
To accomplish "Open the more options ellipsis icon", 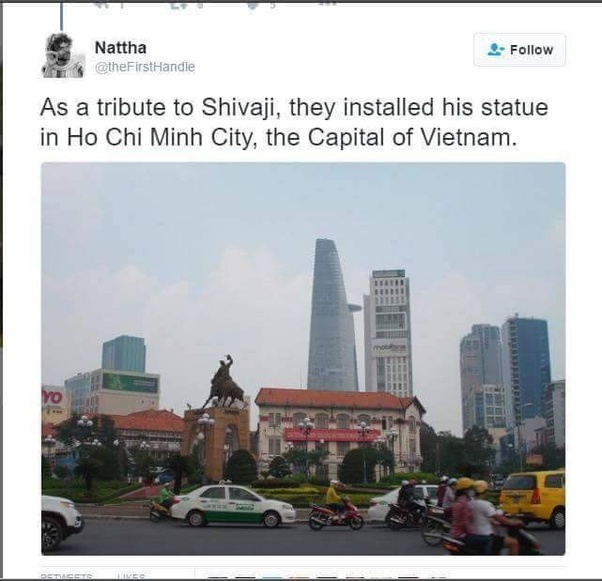I will click(327, 3).
